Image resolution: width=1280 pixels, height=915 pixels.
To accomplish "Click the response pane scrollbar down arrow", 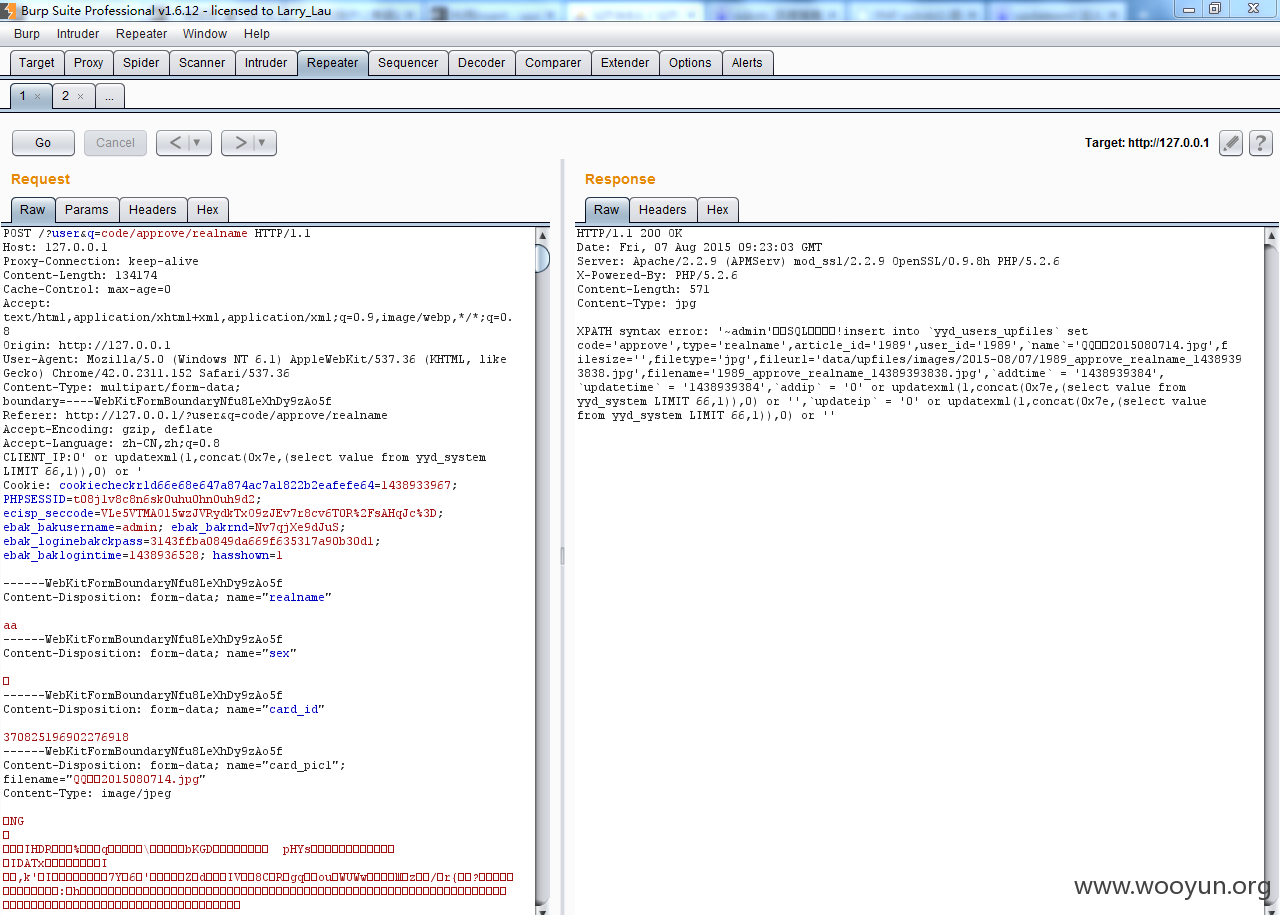I will [1271, 909].
